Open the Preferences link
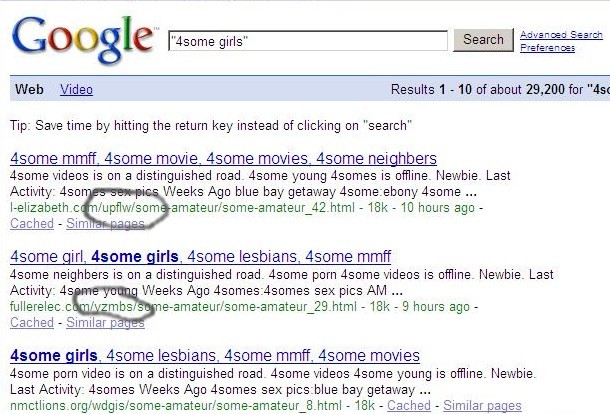 click(x=547, y=48)
